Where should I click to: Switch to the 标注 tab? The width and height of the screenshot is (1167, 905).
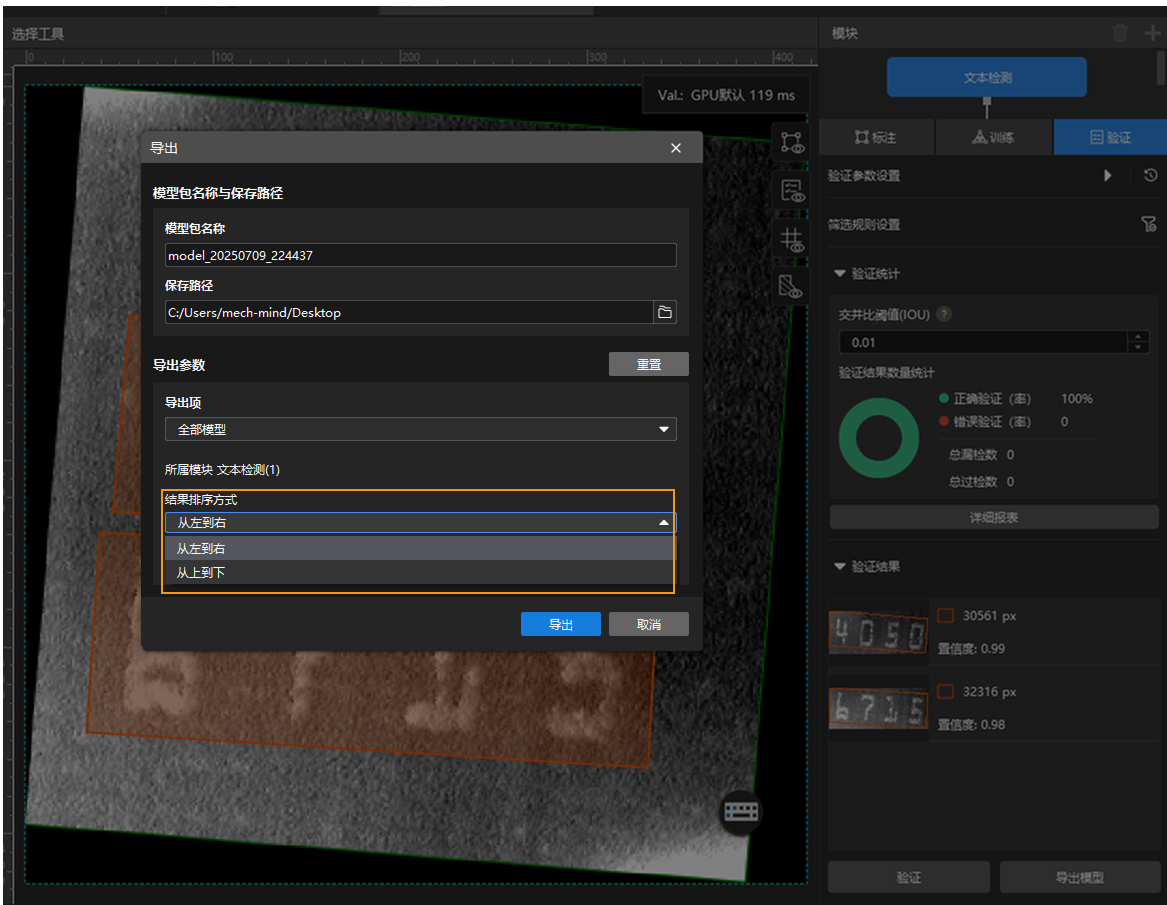[x=875, y=138]
